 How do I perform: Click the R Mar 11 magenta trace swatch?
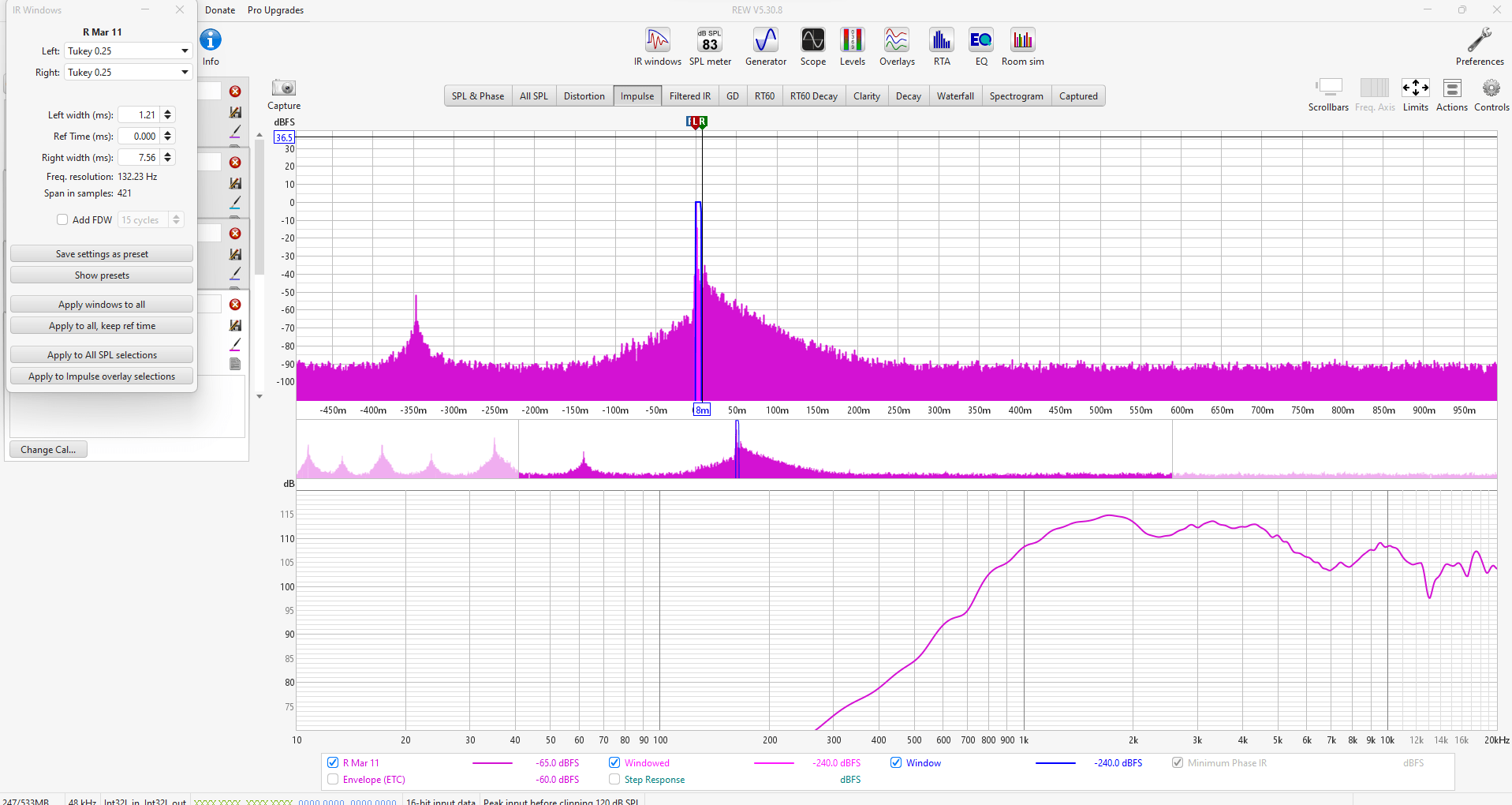click(x=492, y=763)
